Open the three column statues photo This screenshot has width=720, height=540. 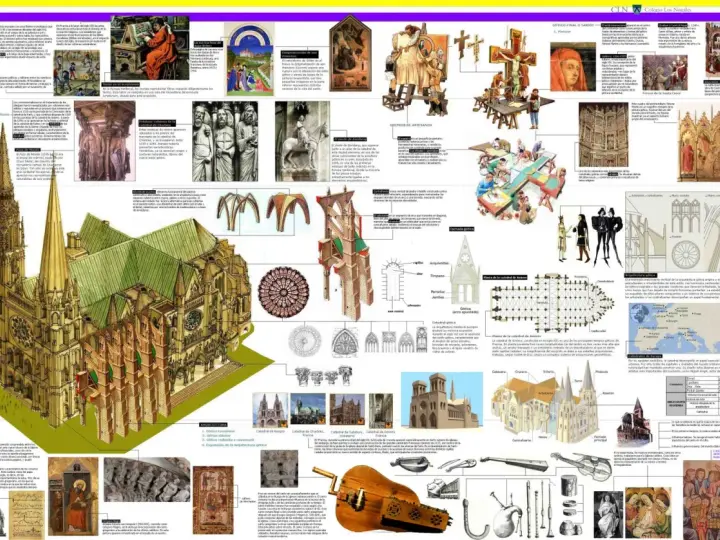pos(225,141)
